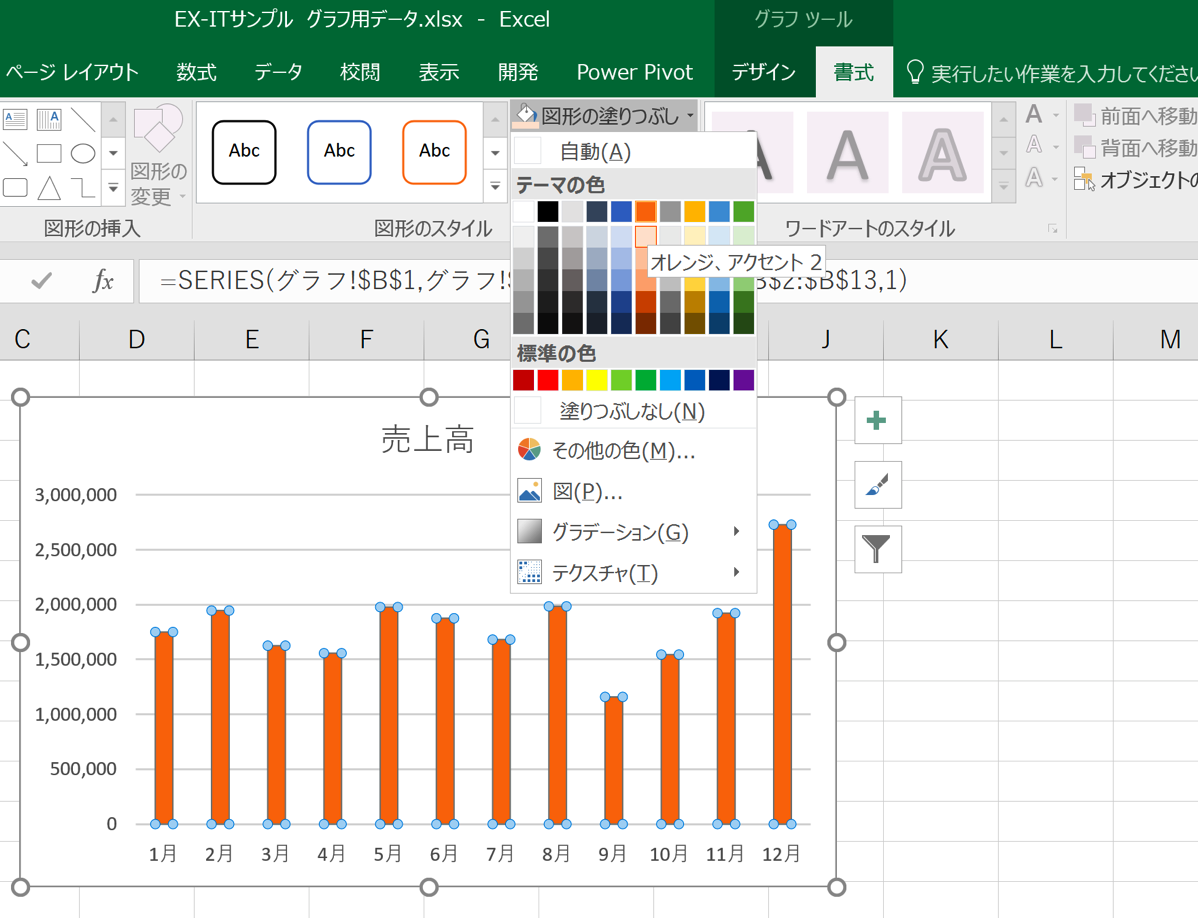Expand the shape styles gallery more arrow
The image size is (1198, 918).
coord(495,186)
